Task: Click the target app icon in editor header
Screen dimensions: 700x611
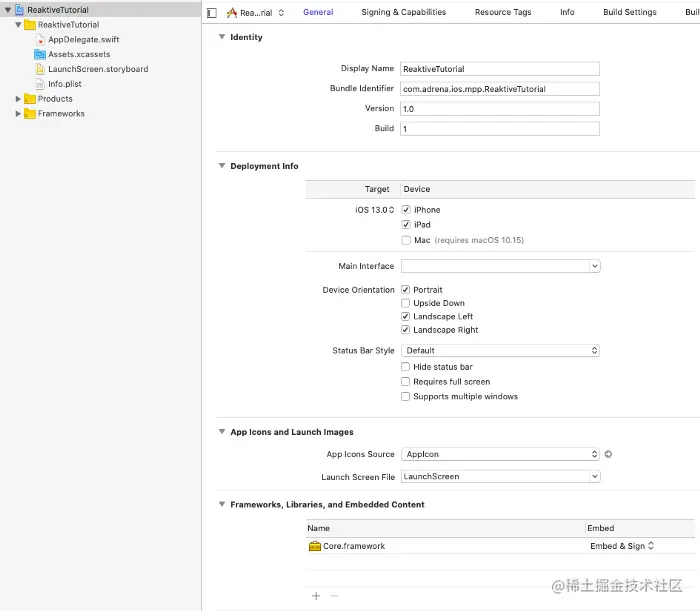Action: click(232, 12)
